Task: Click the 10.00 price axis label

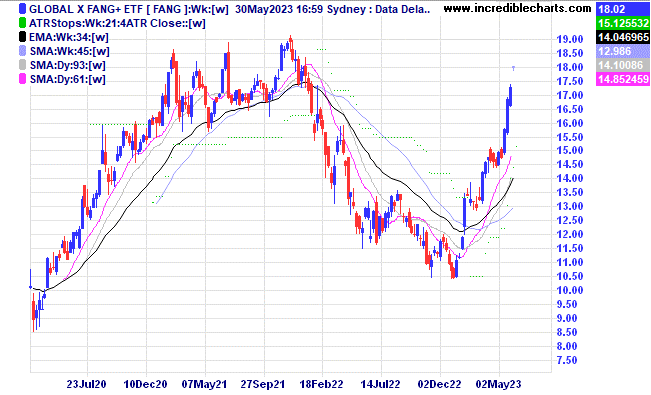Action: 570,290
